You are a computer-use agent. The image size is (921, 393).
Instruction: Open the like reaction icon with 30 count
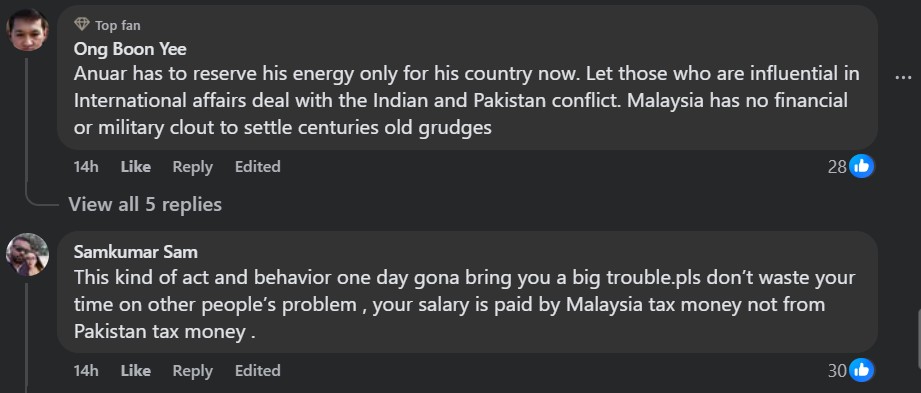[862, 371]
